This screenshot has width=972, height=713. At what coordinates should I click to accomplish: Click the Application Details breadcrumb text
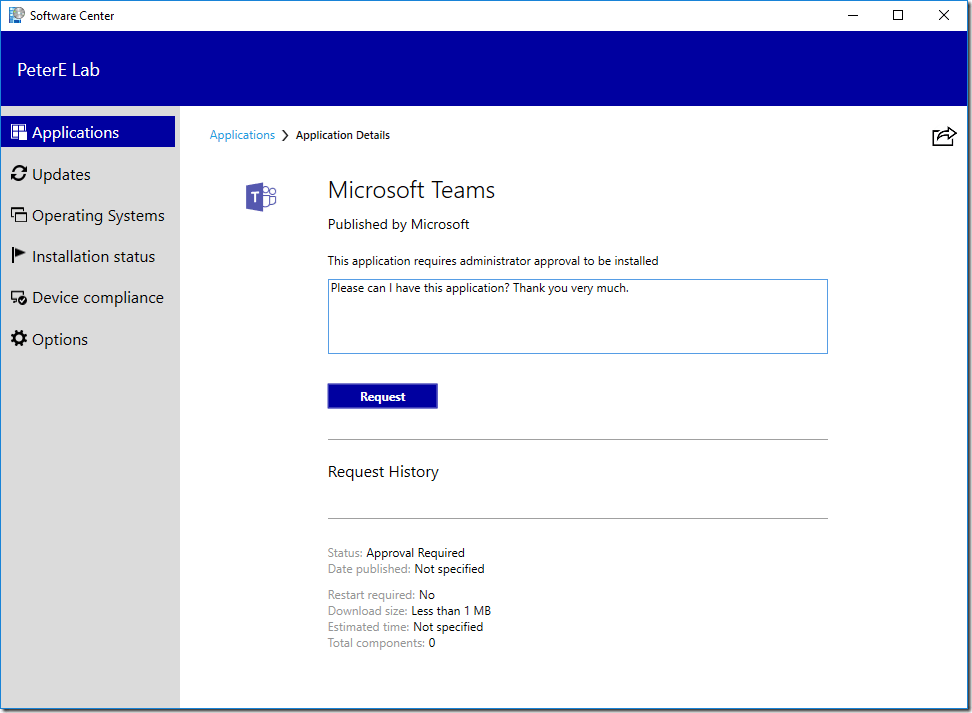click(x=343, y=135)
